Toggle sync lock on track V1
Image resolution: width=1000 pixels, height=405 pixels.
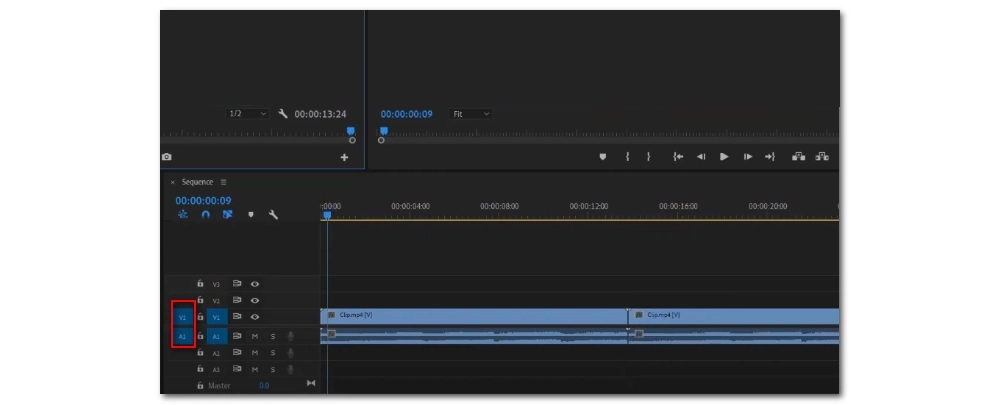(236, 316)
